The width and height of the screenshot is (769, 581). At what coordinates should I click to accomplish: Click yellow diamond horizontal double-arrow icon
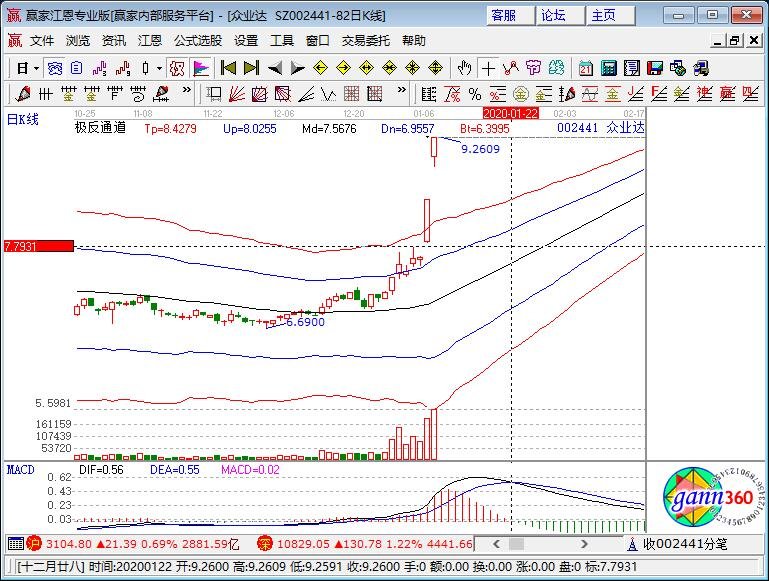[x=366, y=68]
